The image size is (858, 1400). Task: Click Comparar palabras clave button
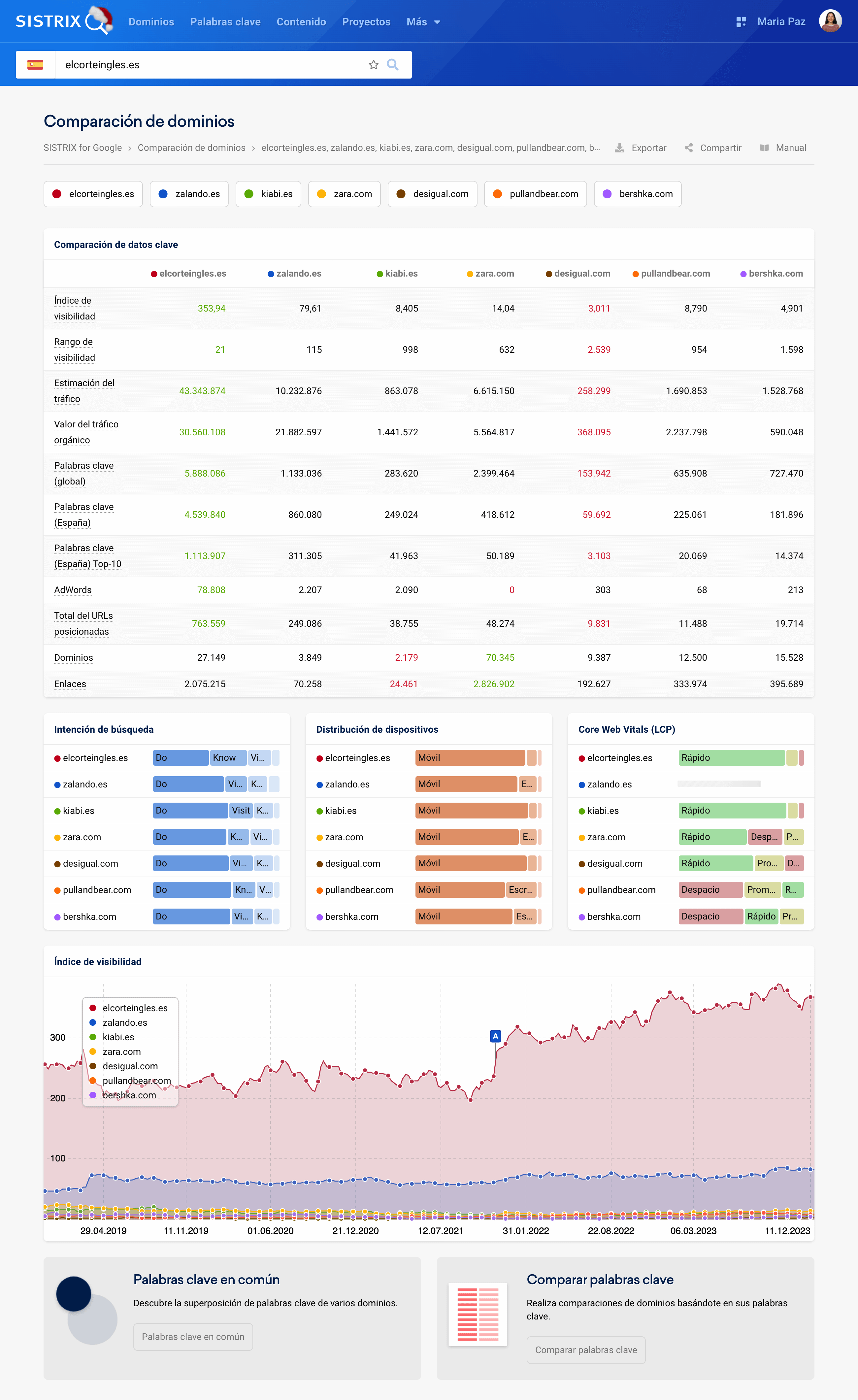pyautogui.click(x=586, y=1350)
